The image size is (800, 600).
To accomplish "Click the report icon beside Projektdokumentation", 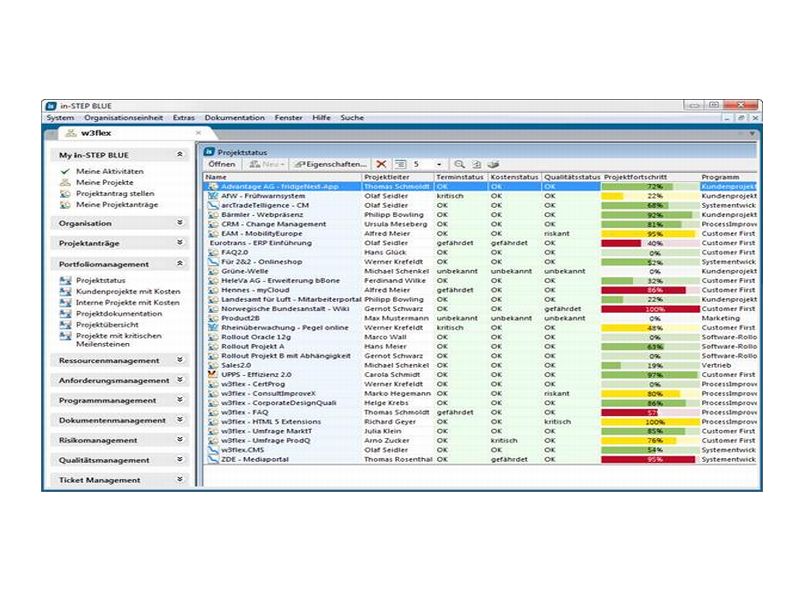I will (x=65, y=314).
